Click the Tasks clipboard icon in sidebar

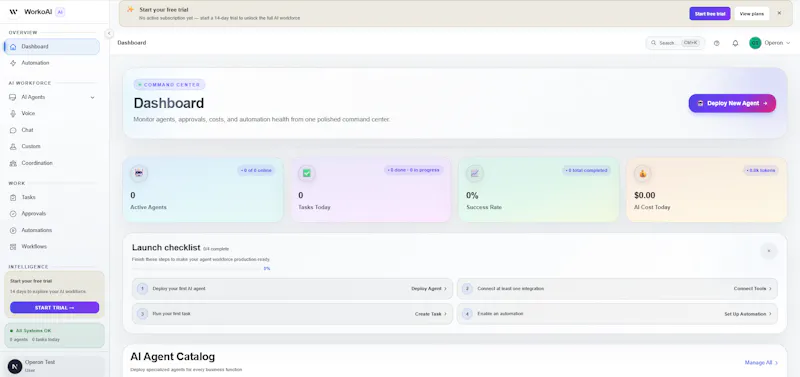pos(13,197)
